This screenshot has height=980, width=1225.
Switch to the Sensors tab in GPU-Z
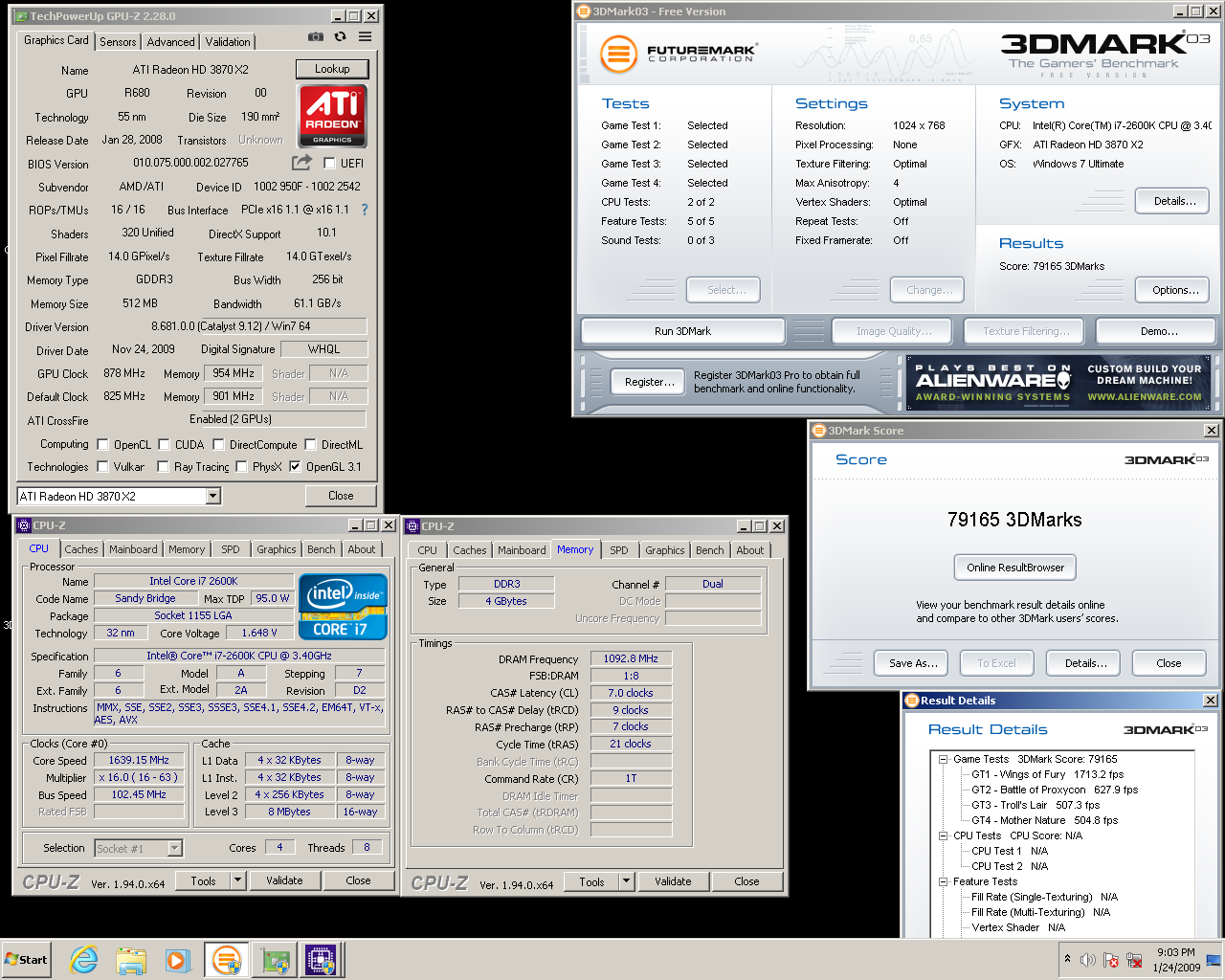point(118,41)
